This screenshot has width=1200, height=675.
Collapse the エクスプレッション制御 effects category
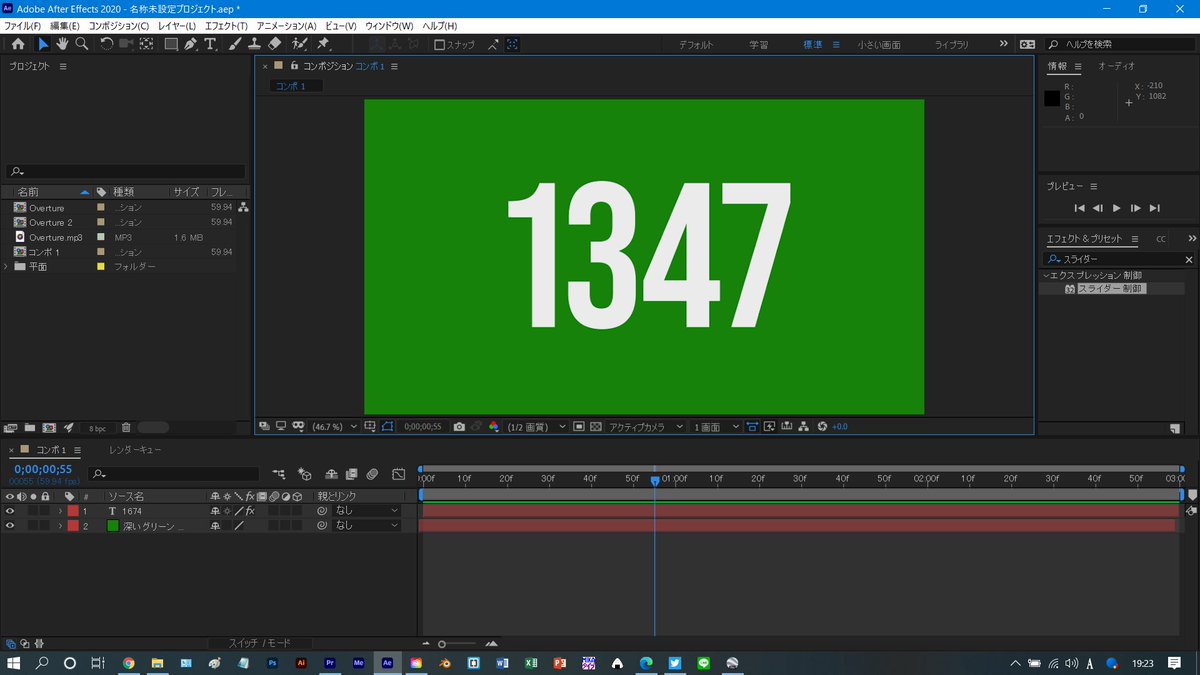(1046, 275)
